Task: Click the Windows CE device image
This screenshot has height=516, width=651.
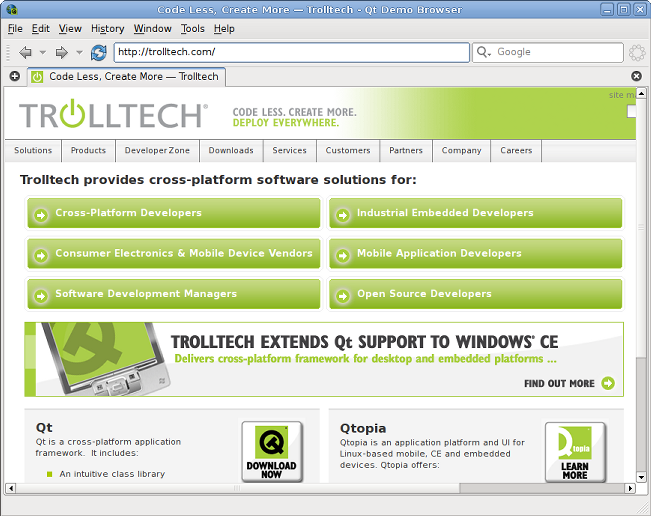Action: click(106, 359)
